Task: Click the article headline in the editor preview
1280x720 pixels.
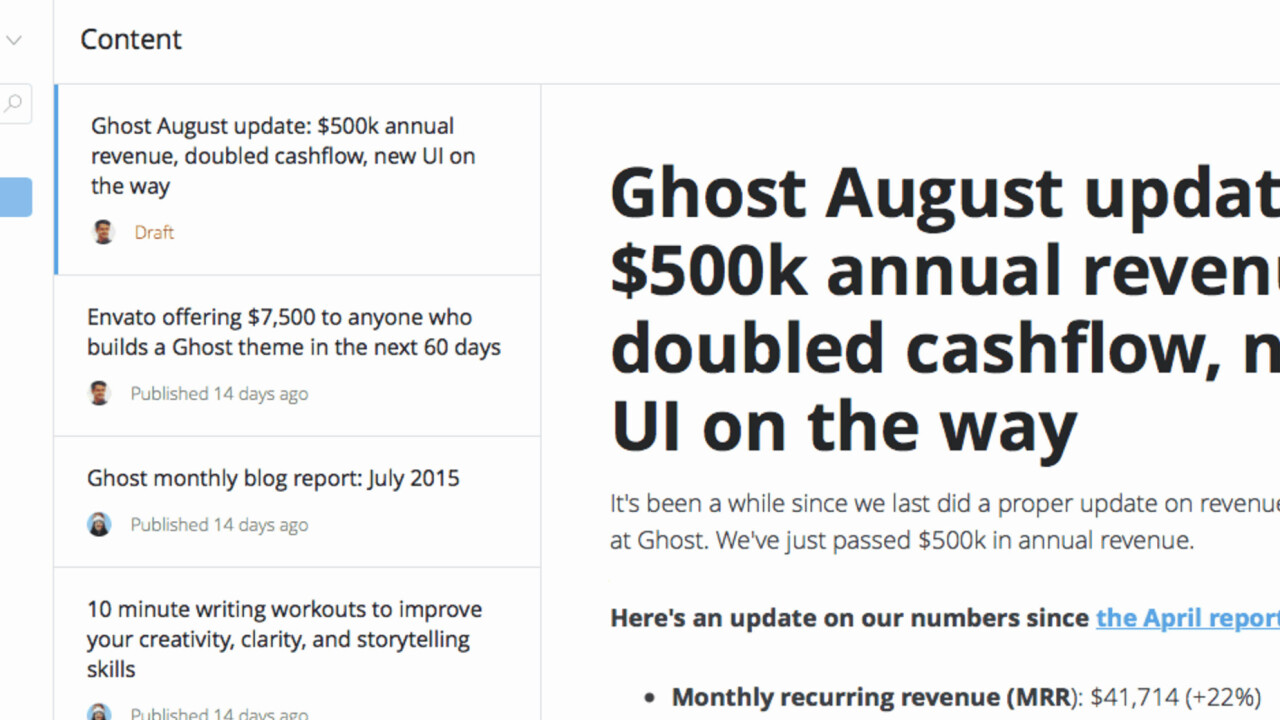Action: pyautogui.click(x=940, y=307)
